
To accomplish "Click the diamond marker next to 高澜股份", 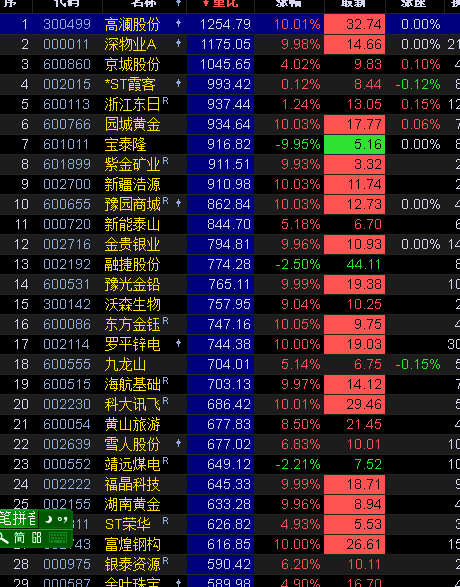I will (x=179, y=23).
